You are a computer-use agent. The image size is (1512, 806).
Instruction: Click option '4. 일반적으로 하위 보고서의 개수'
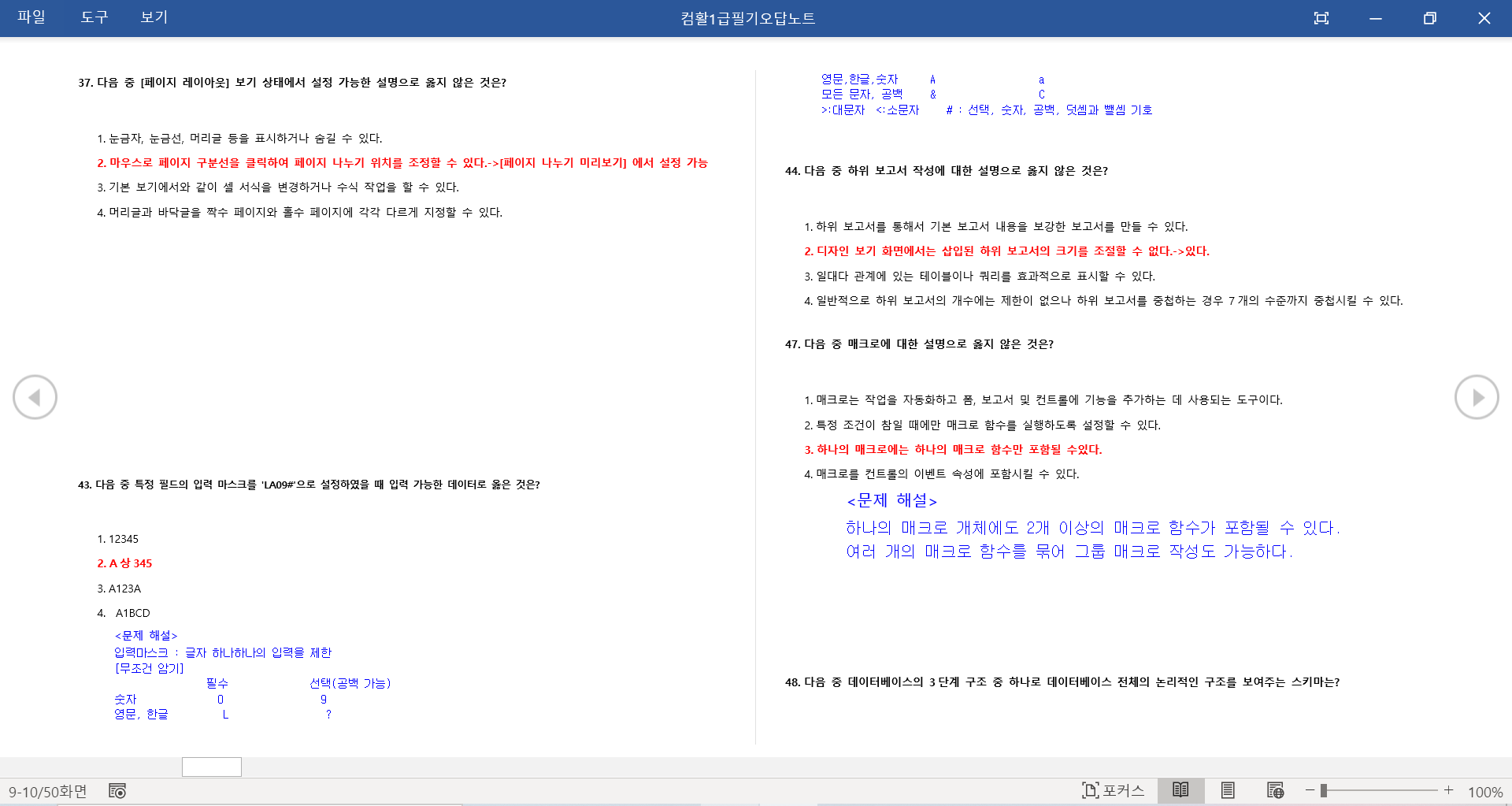point(1103,300)
